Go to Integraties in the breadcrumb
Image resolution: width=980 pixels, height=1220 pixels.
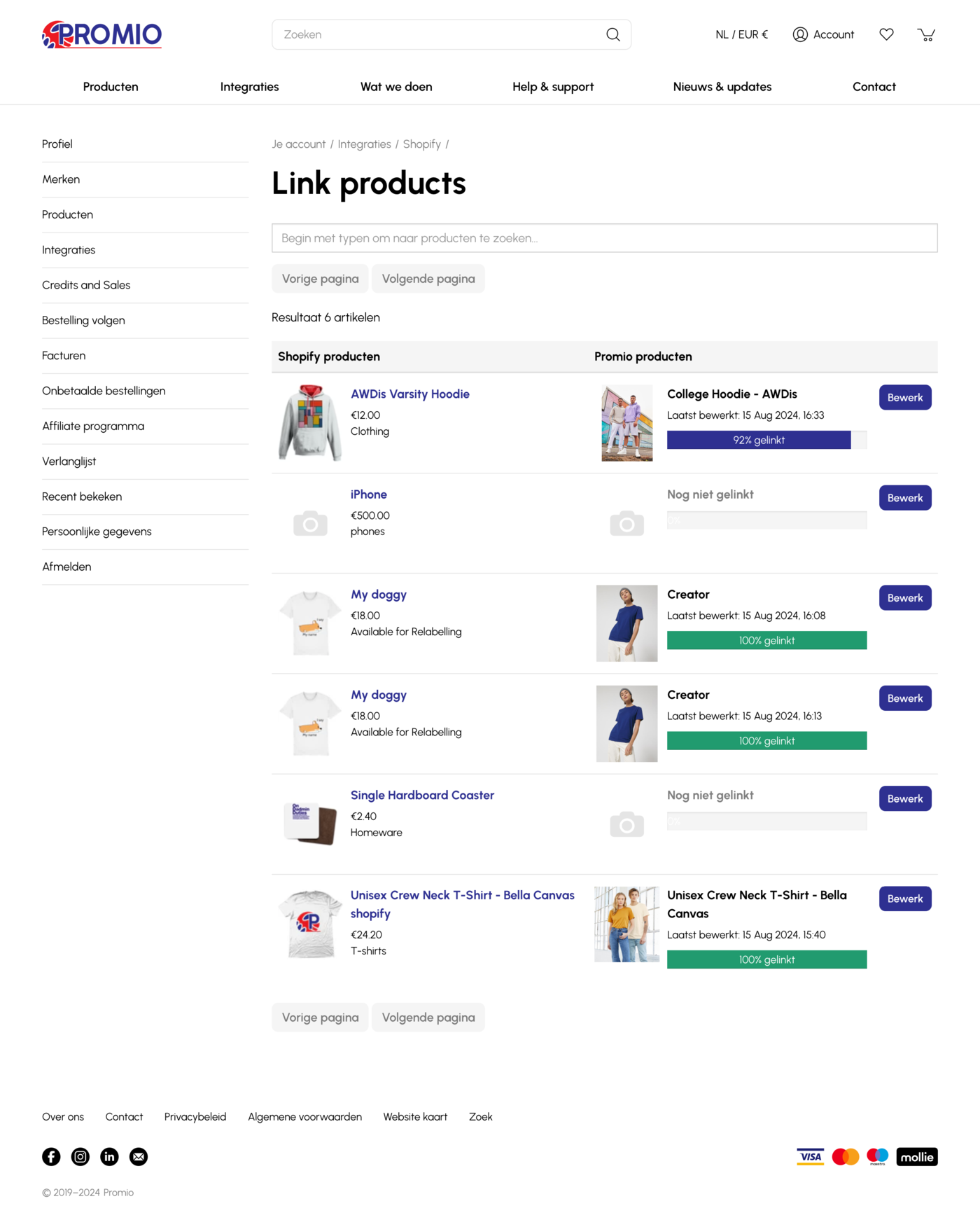(364, 144)
